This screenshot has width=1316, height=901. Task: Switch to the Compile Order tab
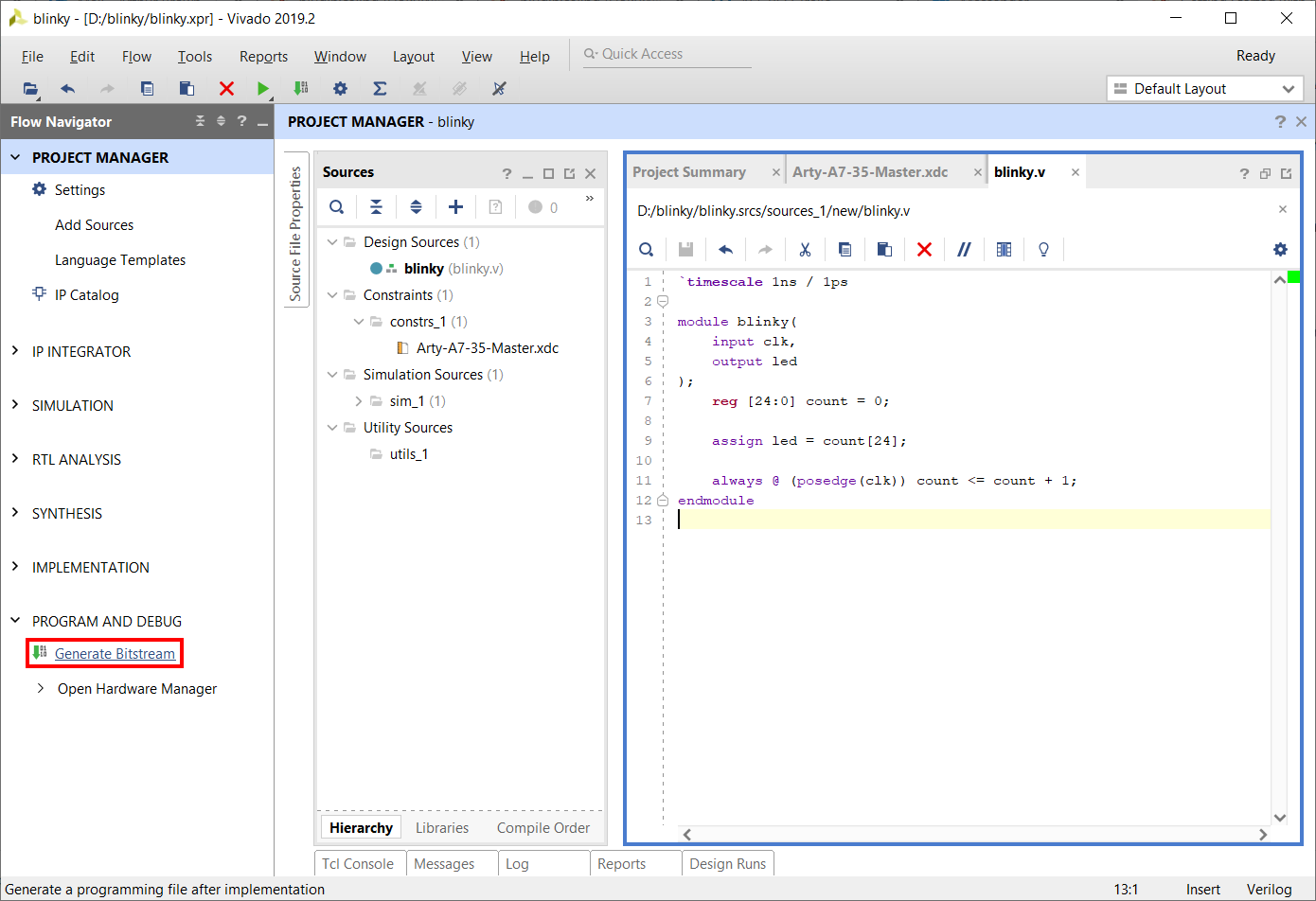tap(543, 828)
